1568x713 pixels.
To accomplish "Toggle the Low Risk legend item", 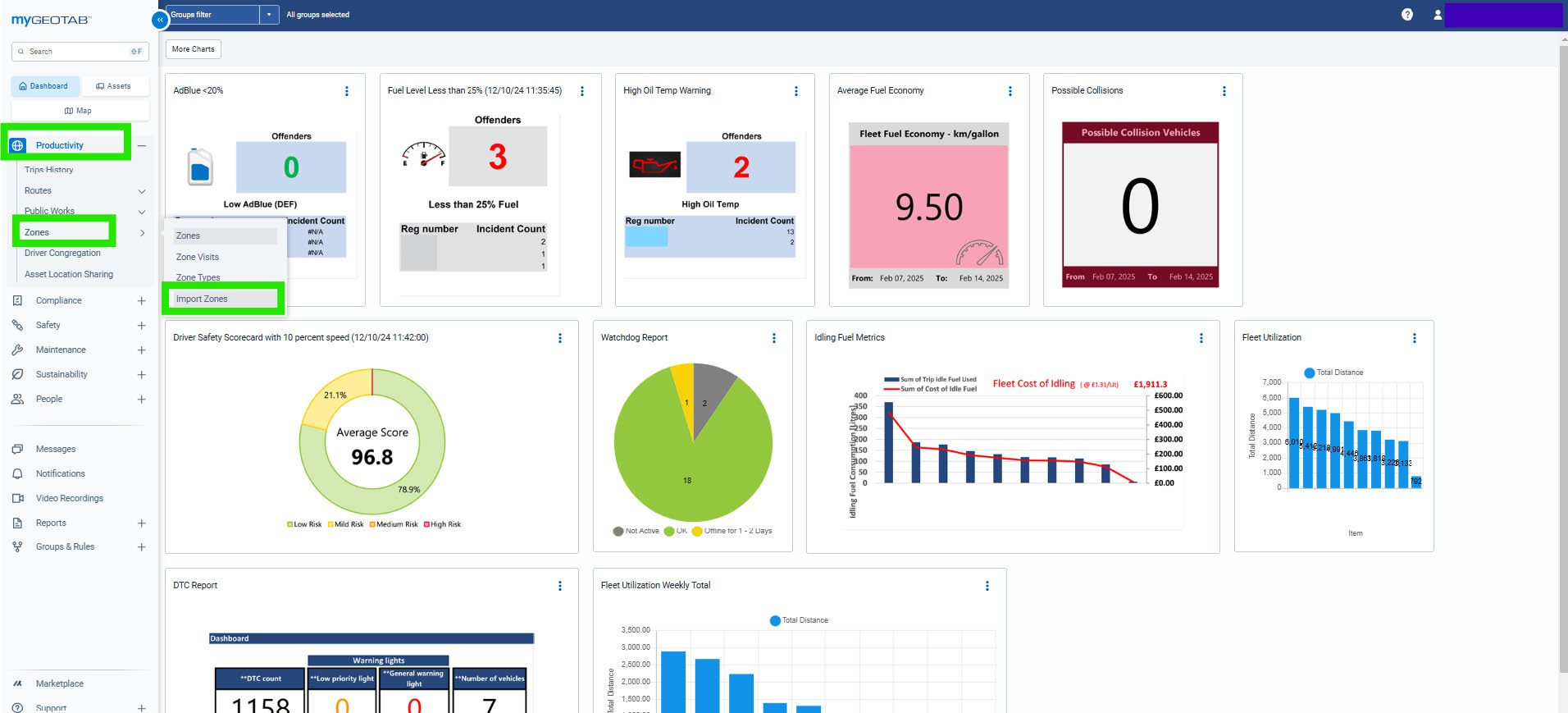I will [304, 524].
